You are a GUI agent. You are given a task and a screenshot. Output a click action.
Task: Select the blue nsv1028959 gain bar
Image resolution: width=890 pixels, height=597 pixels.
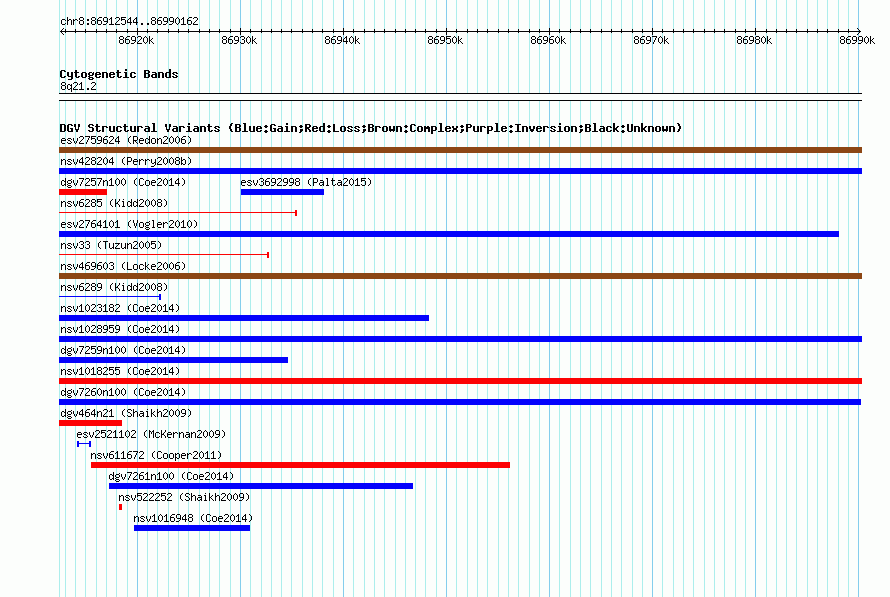click(460, 339)
